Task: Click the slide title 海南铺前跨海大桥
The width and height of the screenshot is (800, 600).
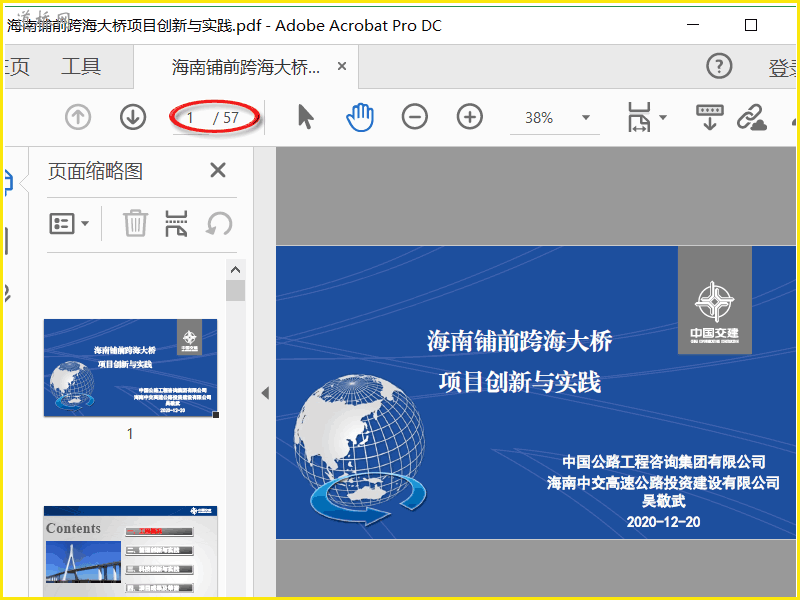Action: coord(519,341)
